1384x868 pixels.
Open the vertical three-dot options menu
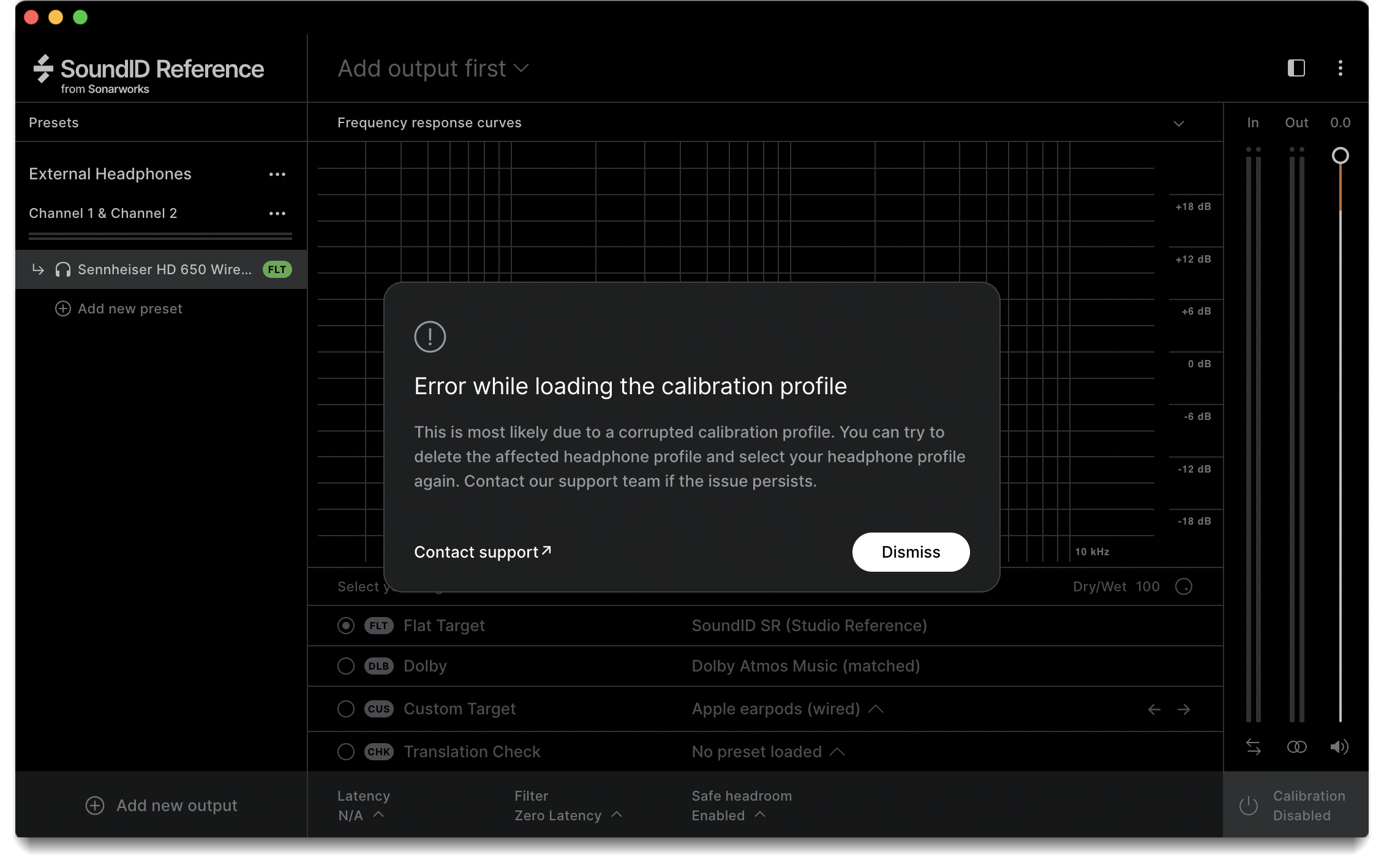tap(1340, 68)
